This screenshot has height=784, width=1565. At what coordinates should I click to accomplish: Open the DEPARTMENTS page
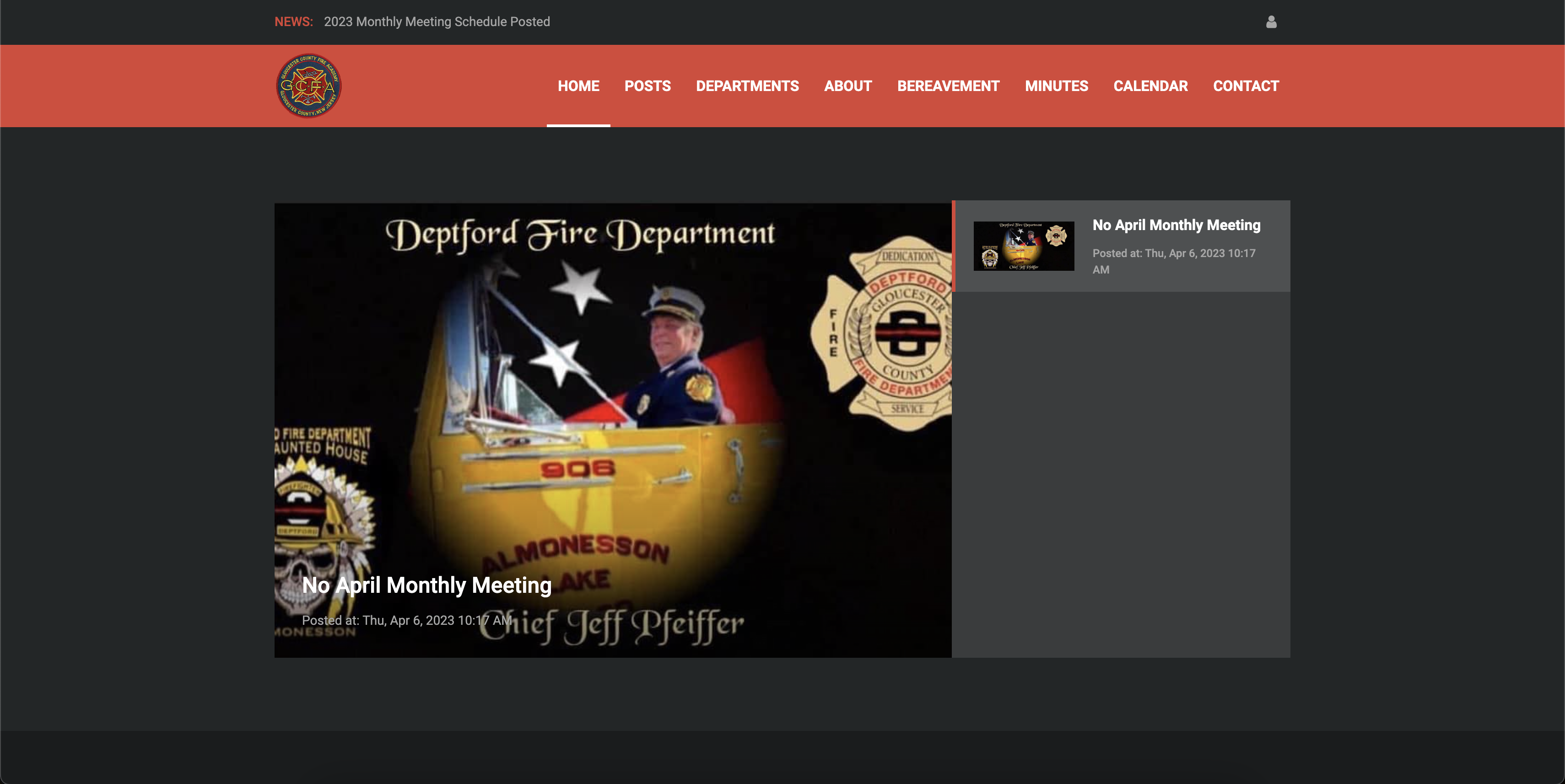(x=747, y=86)
